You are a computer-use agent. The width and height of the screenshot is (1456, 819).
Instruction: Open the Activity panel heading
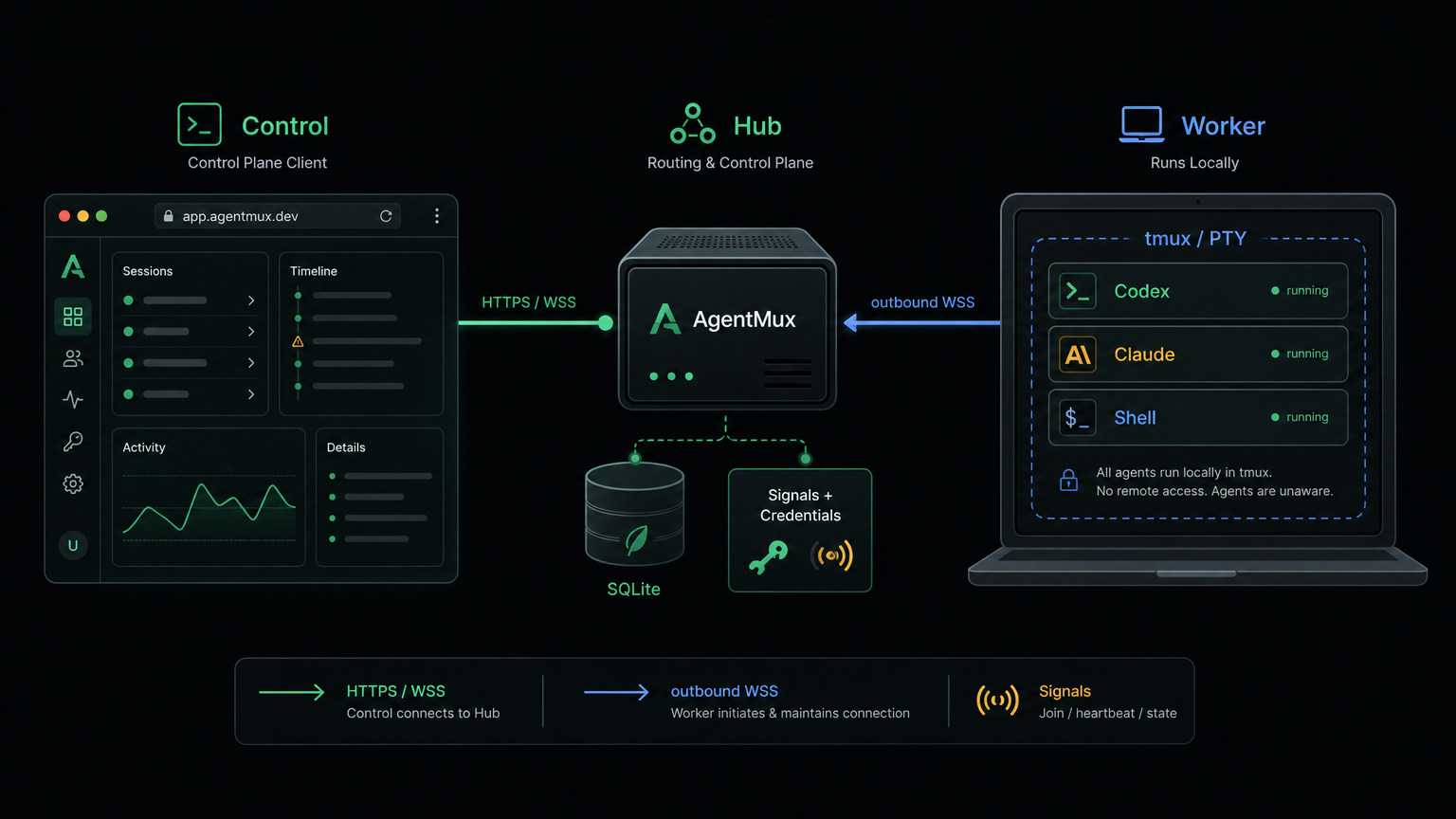[144, 447]
